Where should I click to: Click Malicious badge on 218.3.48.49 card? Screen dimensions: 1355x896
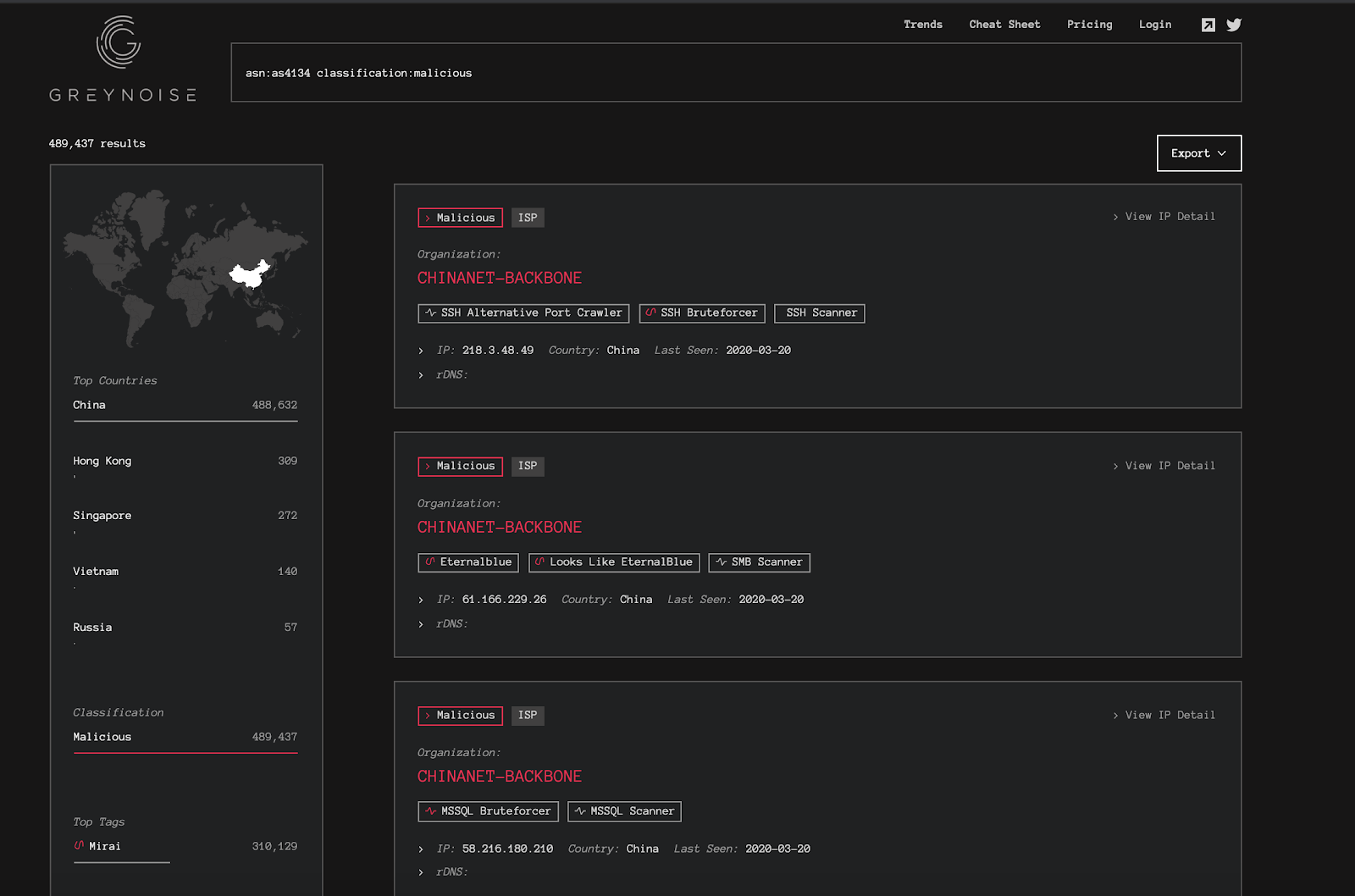tap(460, 218)
